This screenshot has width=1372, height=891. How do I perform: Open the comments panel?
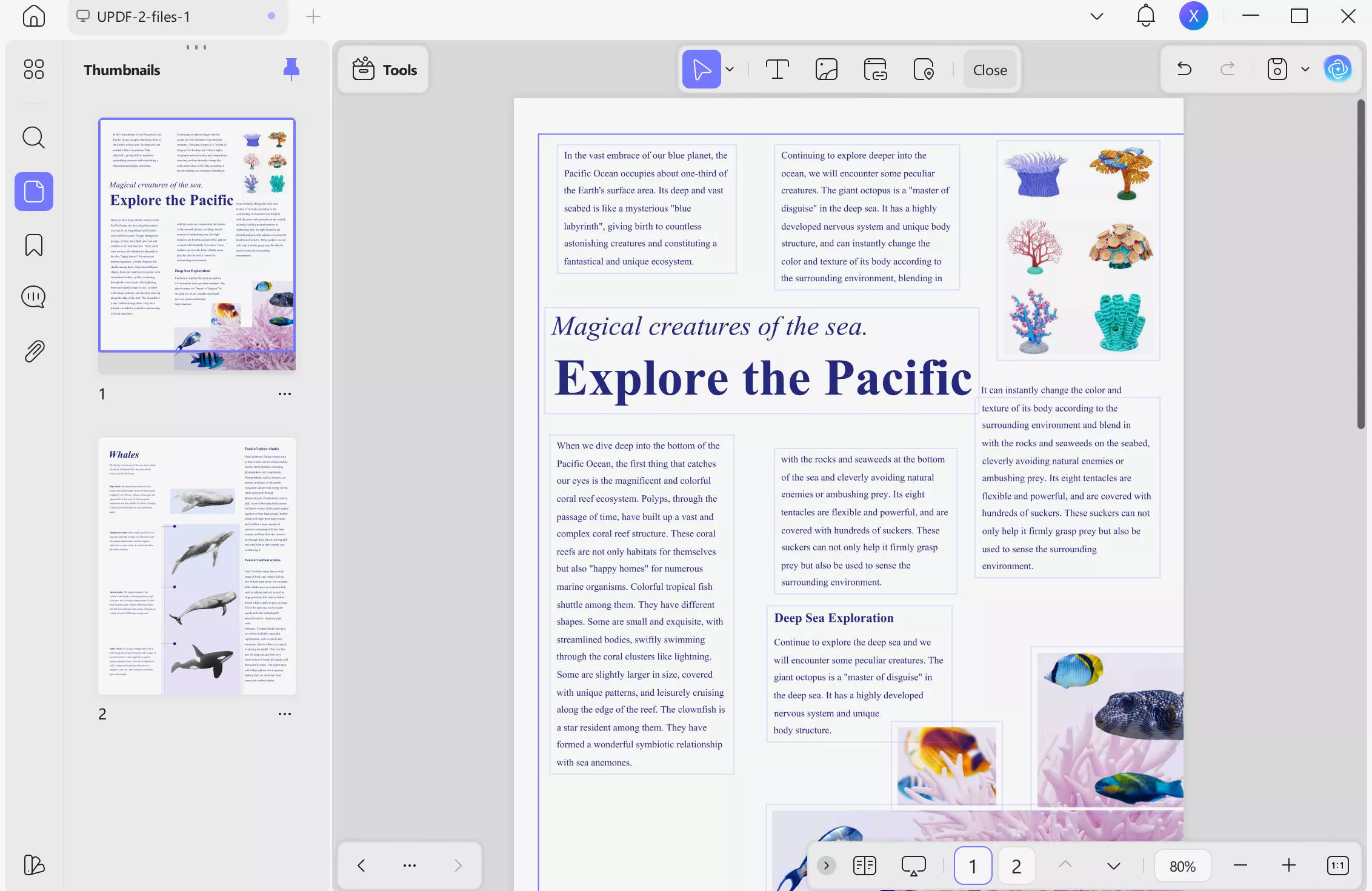[33, 297]
